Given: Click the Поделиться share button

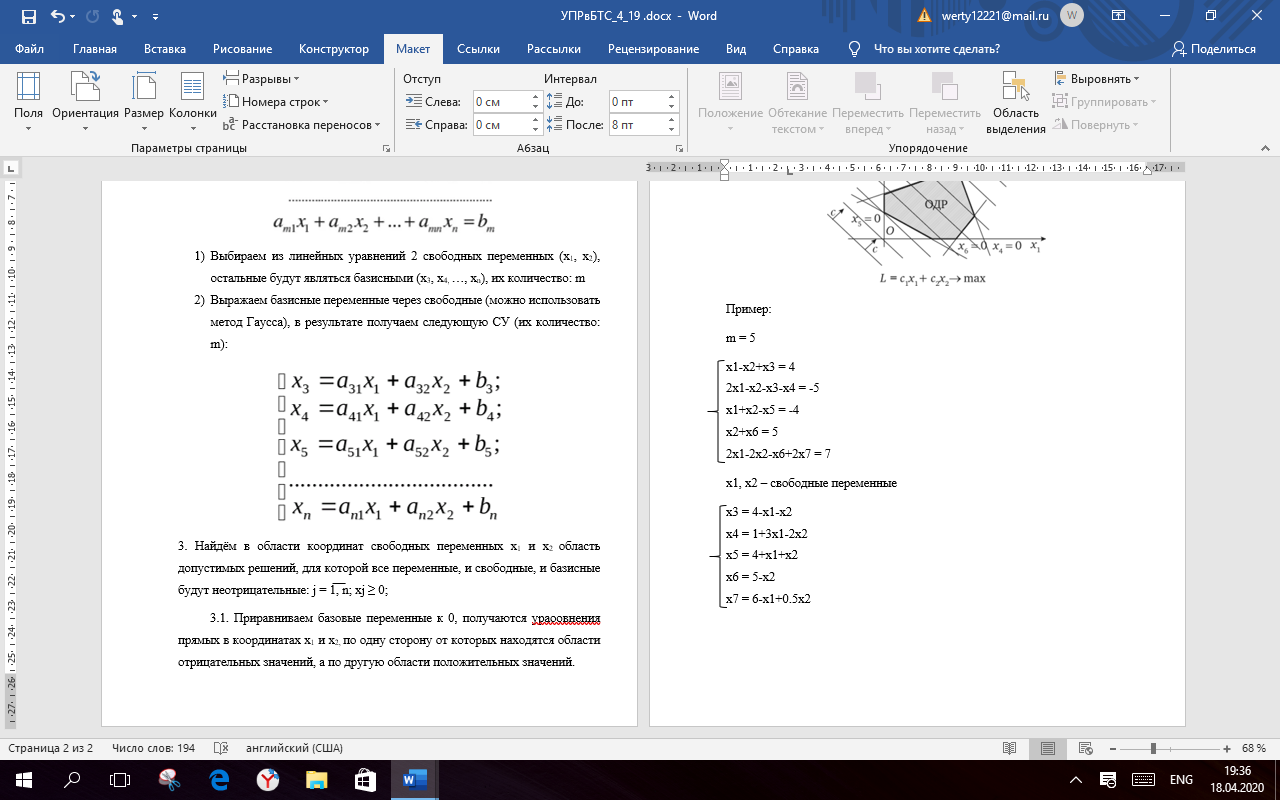Looking at the screenshot, I should pyautogui.click(x=1214, y=49).
